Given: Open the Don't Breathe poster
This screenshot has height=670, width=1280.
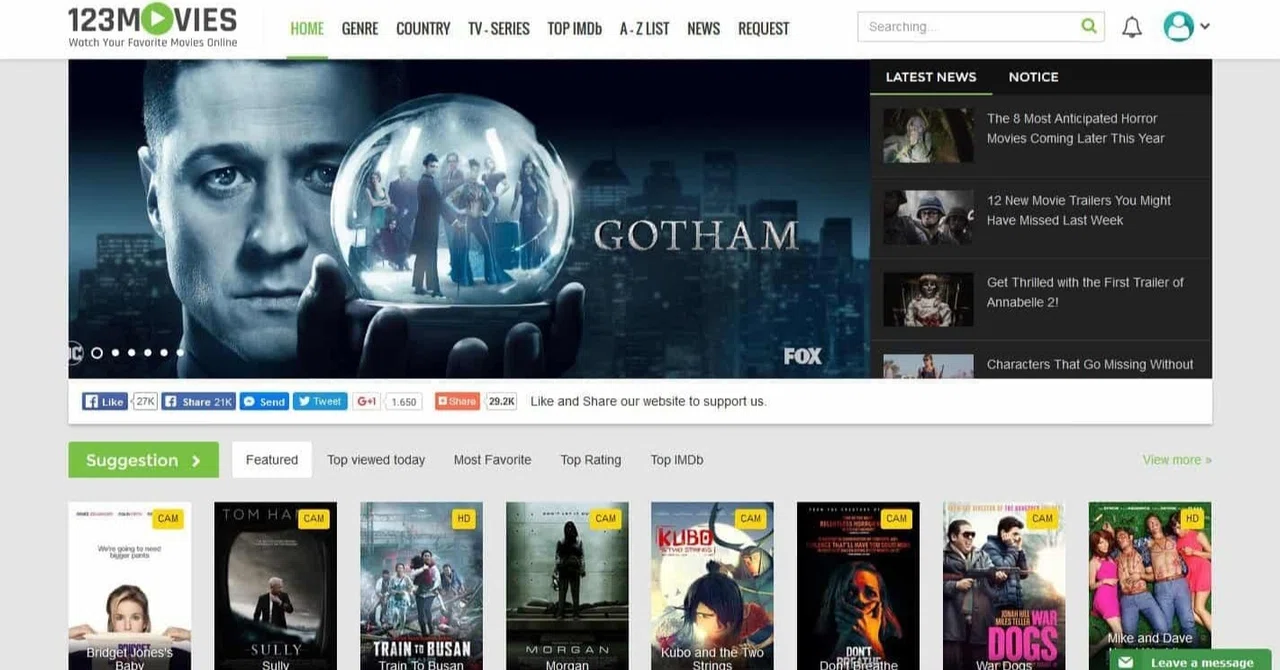Looking at the screenshot, I should [858, 586].
